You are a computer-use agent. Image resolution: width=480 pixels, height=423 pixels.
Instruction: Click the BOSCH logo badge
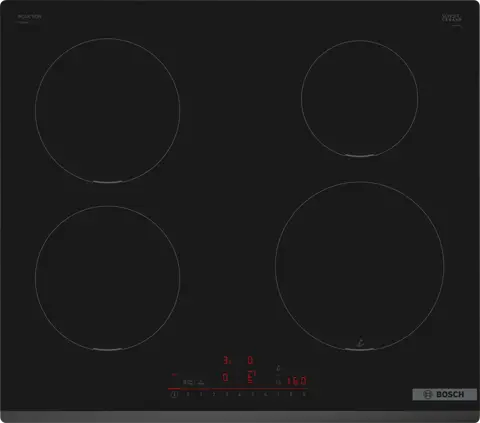(444, 394)
